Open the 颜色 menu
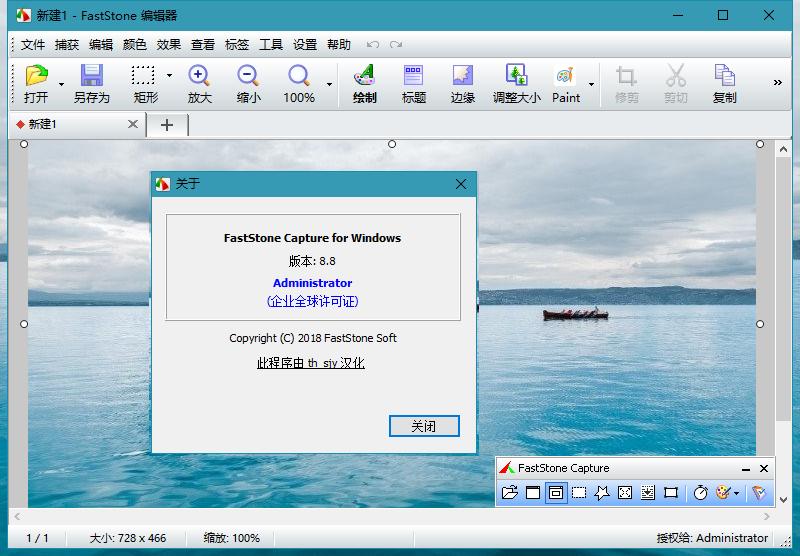Screen dimensions: 800x556 (135, 45)
